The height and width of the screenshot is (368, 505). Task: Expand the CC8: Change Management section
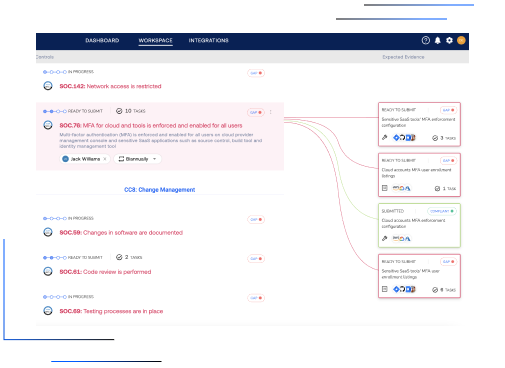click(160, 190)
